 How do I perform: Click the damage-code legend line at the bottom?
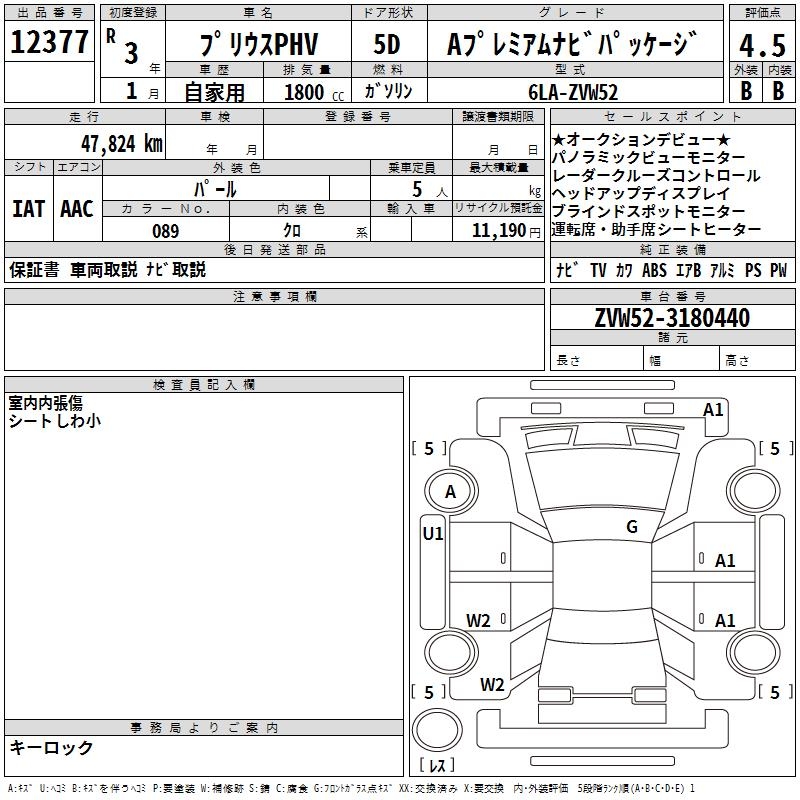(x=351, y=788)
